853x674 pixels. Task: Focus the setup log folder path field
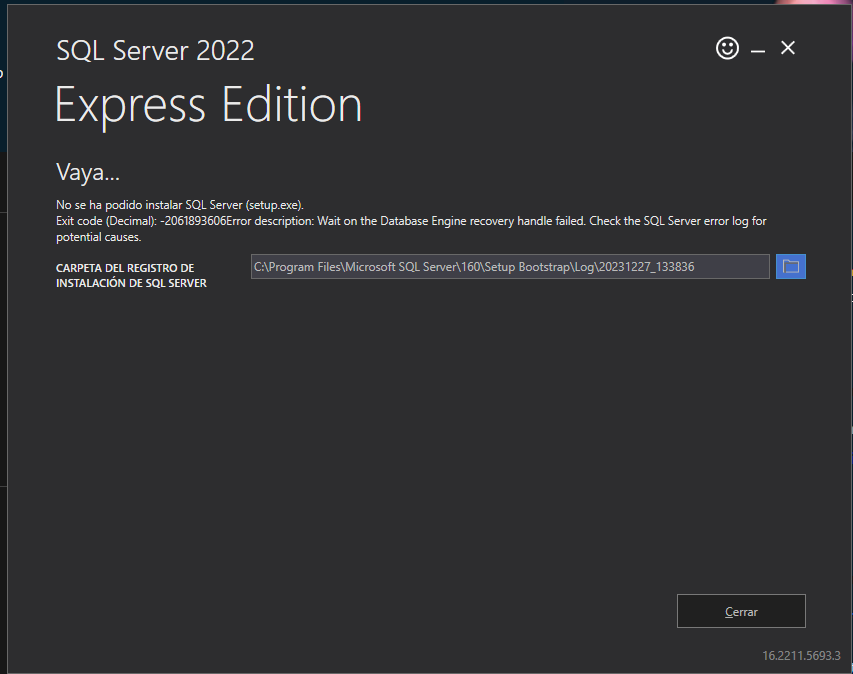click(x=510, y=267)
